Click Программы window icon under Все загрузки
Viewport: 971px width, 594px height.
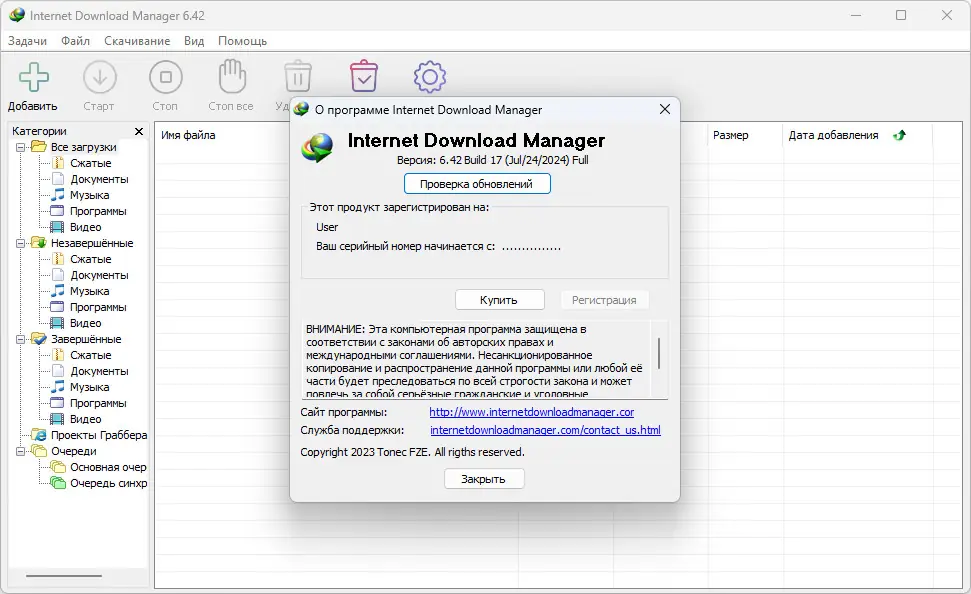[x=57, y=211]
